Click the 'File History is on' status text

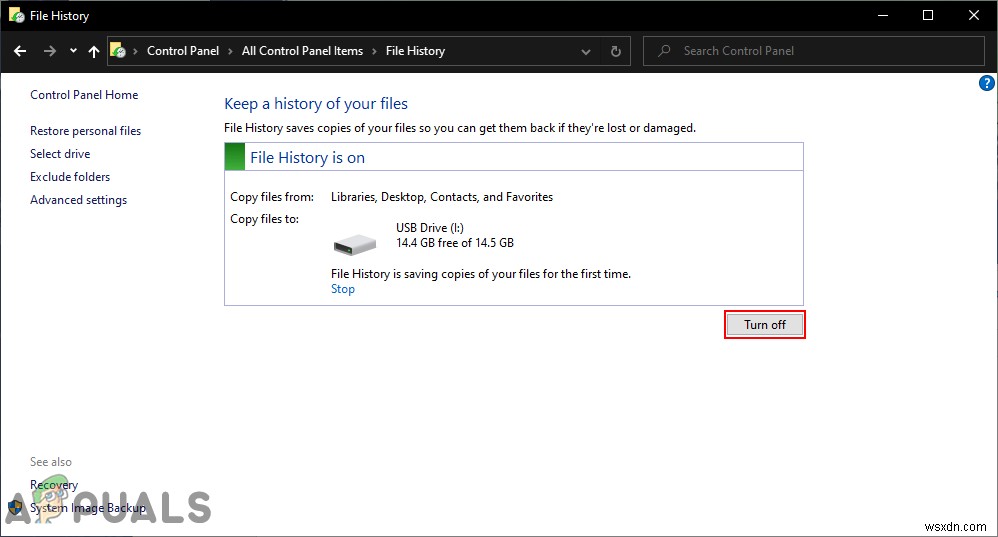307,158
